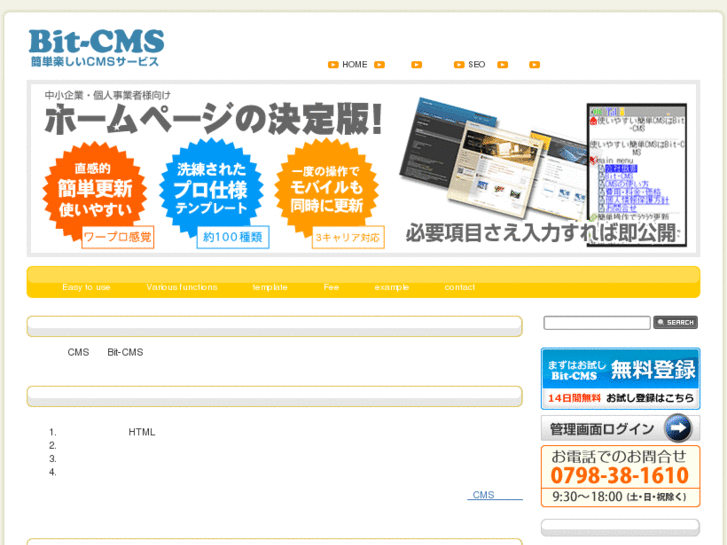Select the 'Various functions' menu tab
This screenshot has height=545, width=727.
tap(182, 287)
